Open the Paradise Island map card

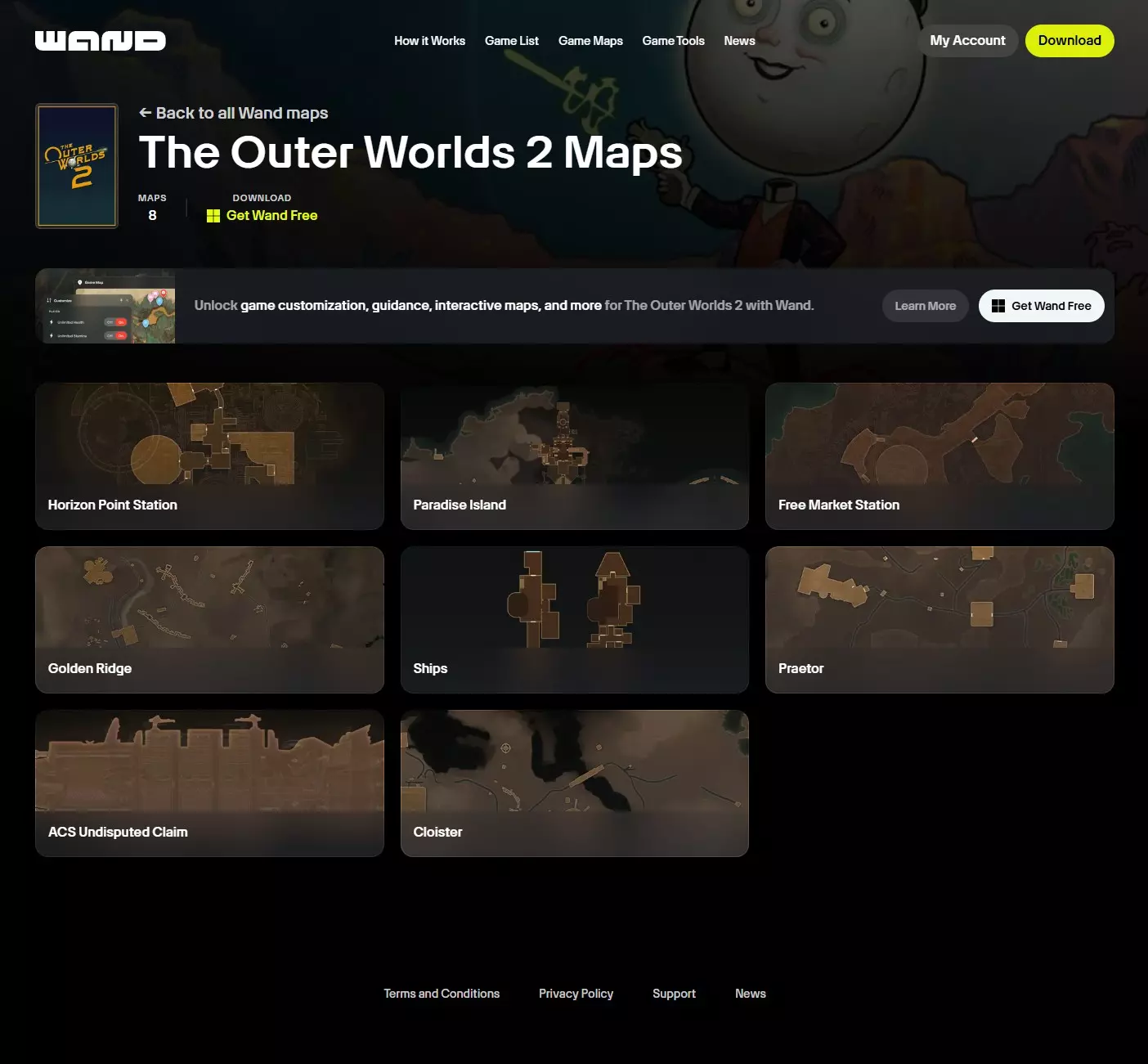point(575,456)
